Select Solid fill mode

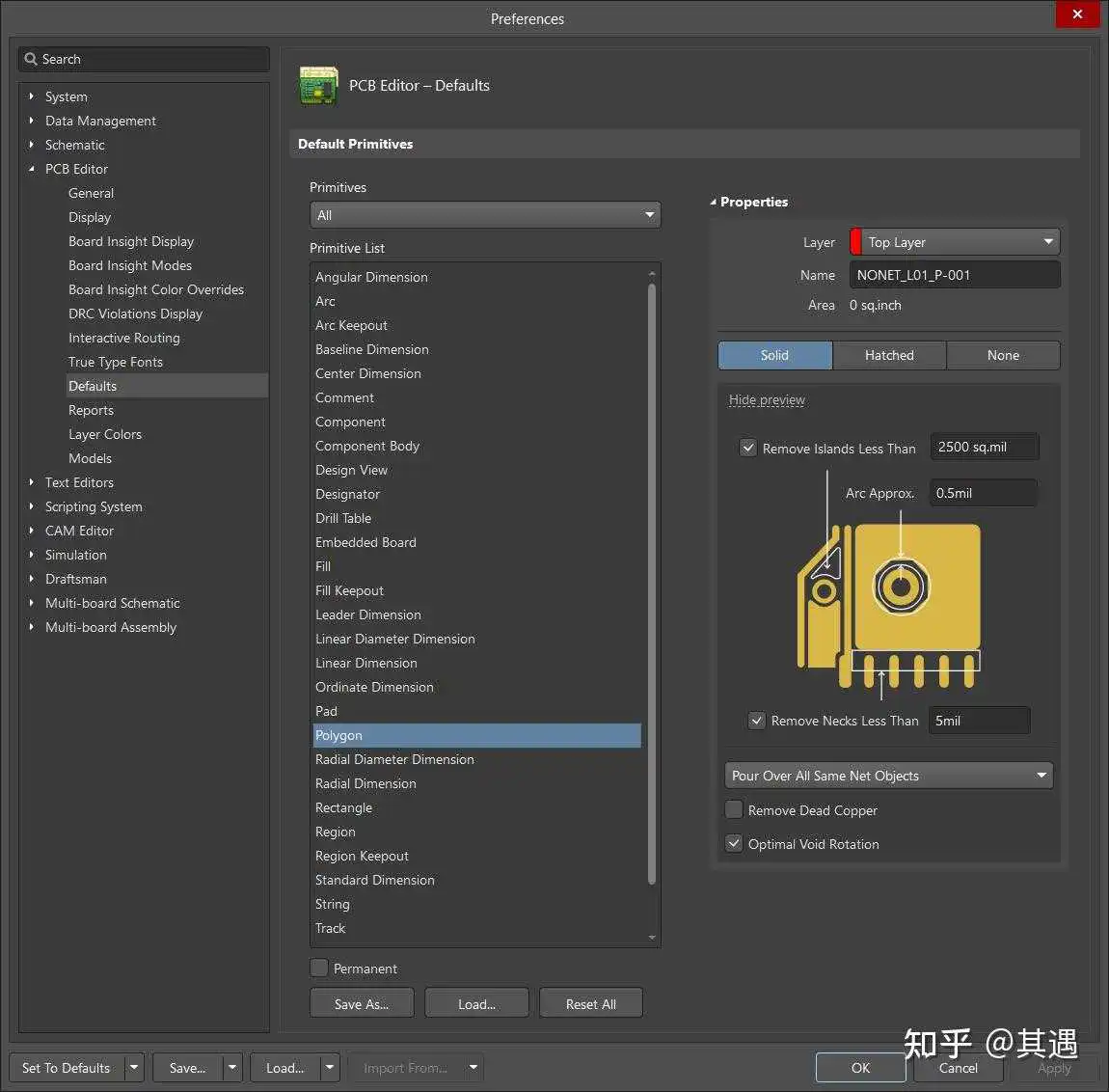[x=775, y=355]
